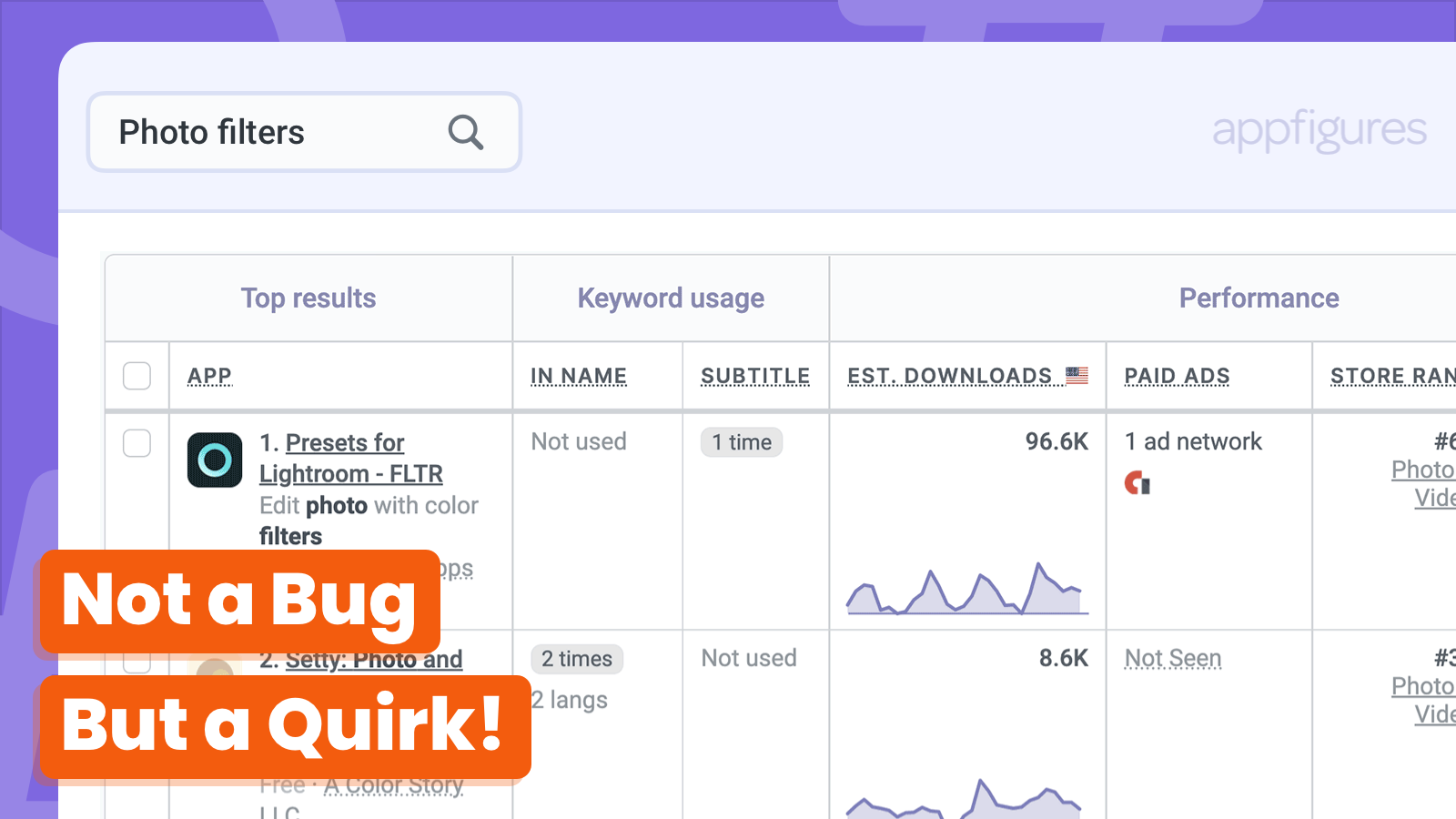Sort by the APP column header

click(209, 376)
